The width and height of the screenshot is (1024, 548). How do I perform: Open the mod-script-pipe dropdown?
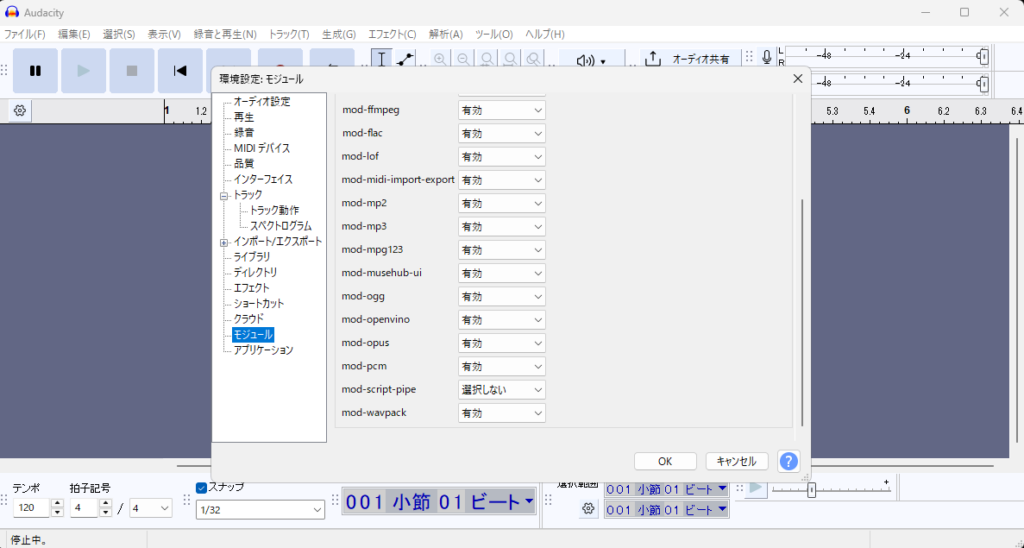click(502, 389)
